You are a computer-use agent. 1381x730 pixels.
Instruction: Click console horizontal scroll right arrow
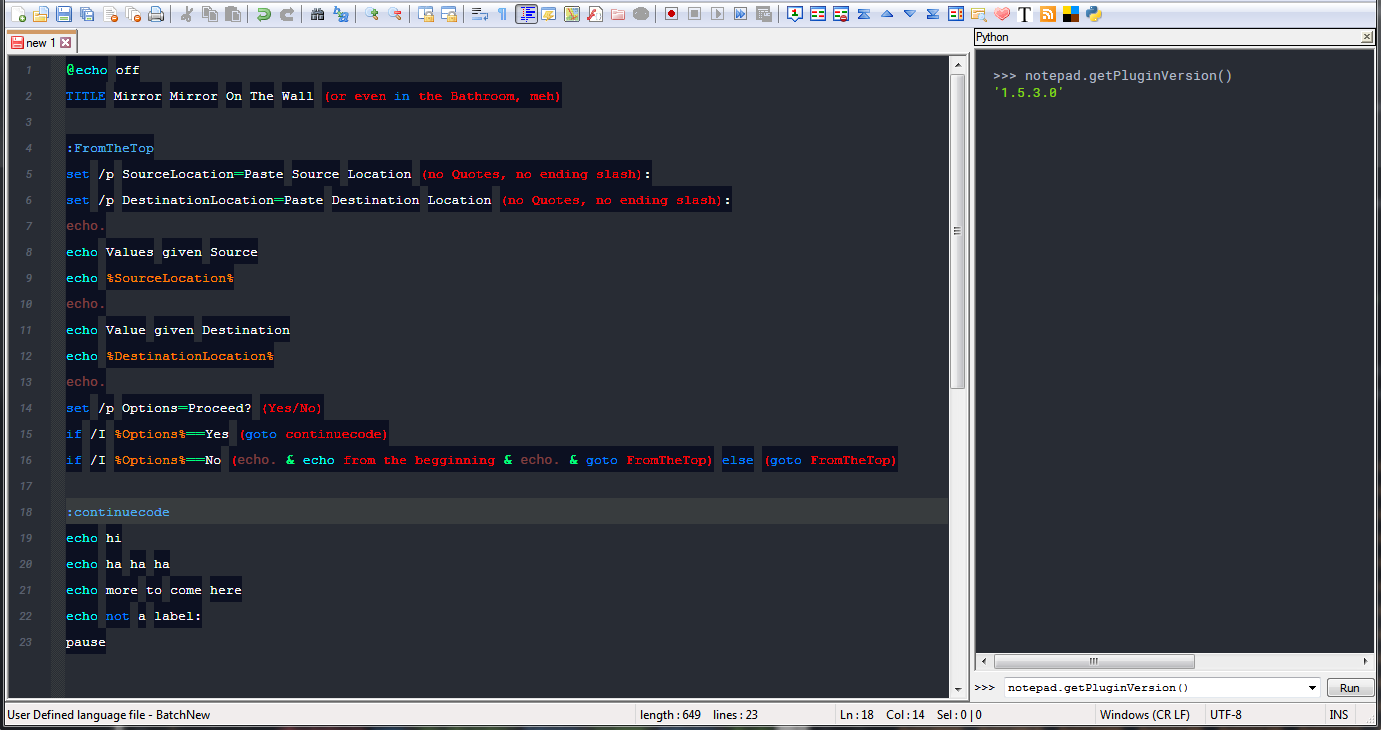[x=1366, y=661]
